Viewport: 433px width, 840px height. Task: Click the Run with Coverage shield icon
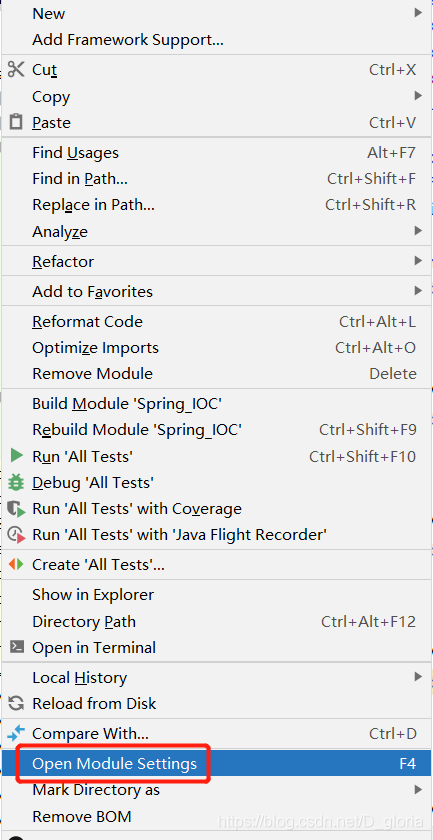coord(16,508)
